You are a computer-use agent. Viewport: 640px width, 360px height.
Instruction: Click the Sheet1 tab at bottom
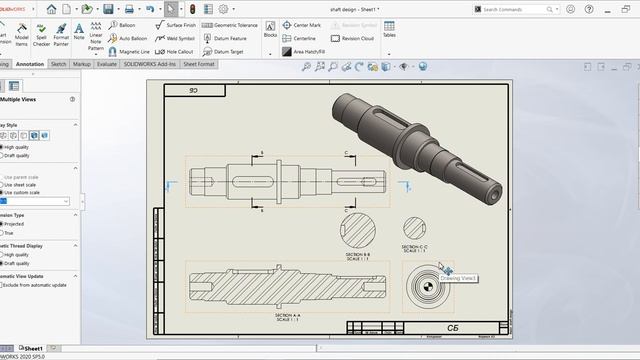click(x=31, y=349)
